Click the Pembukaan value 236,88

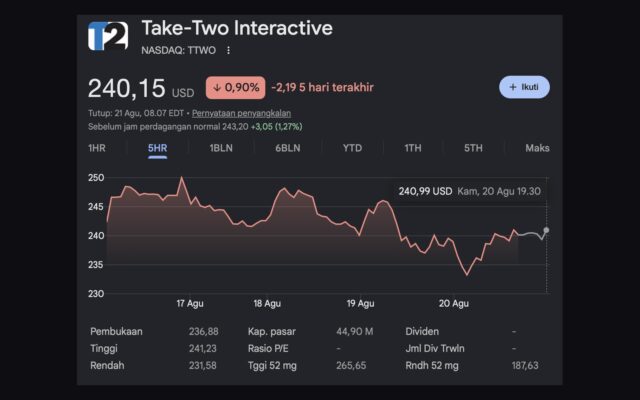(203, 331)
